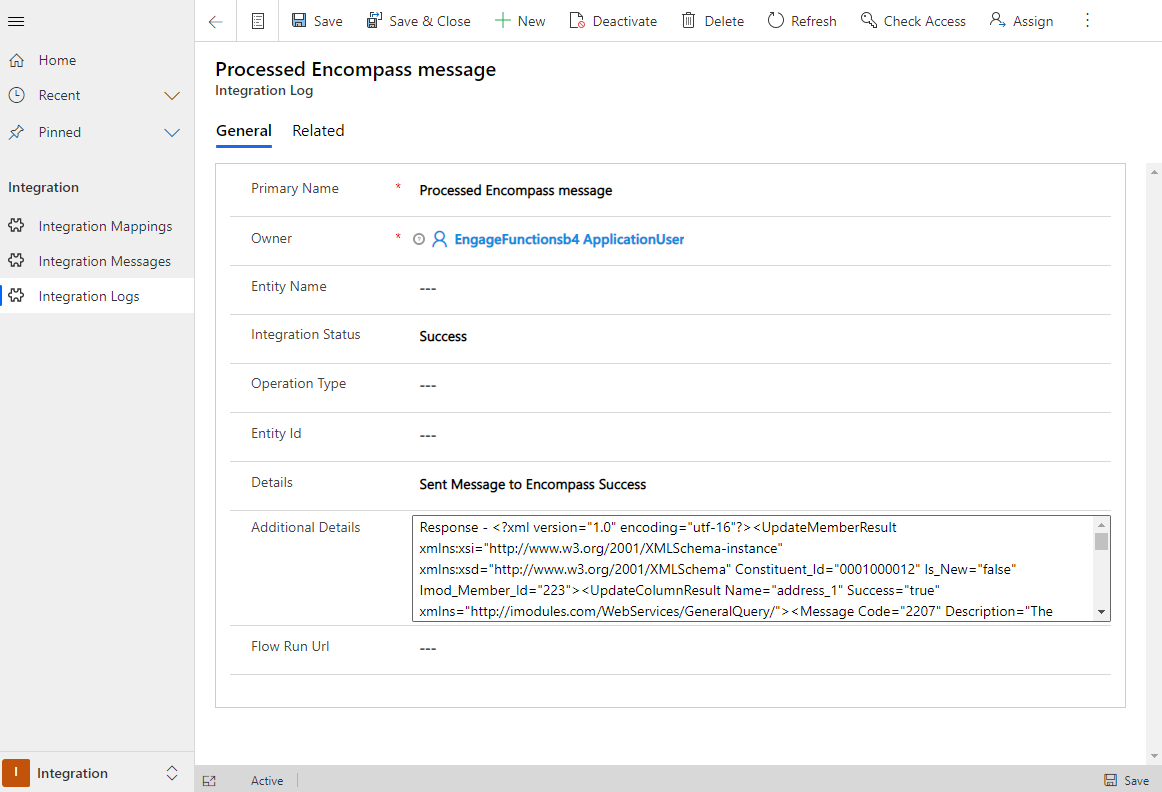
Task: Create a New record
Action: (520, 21)
